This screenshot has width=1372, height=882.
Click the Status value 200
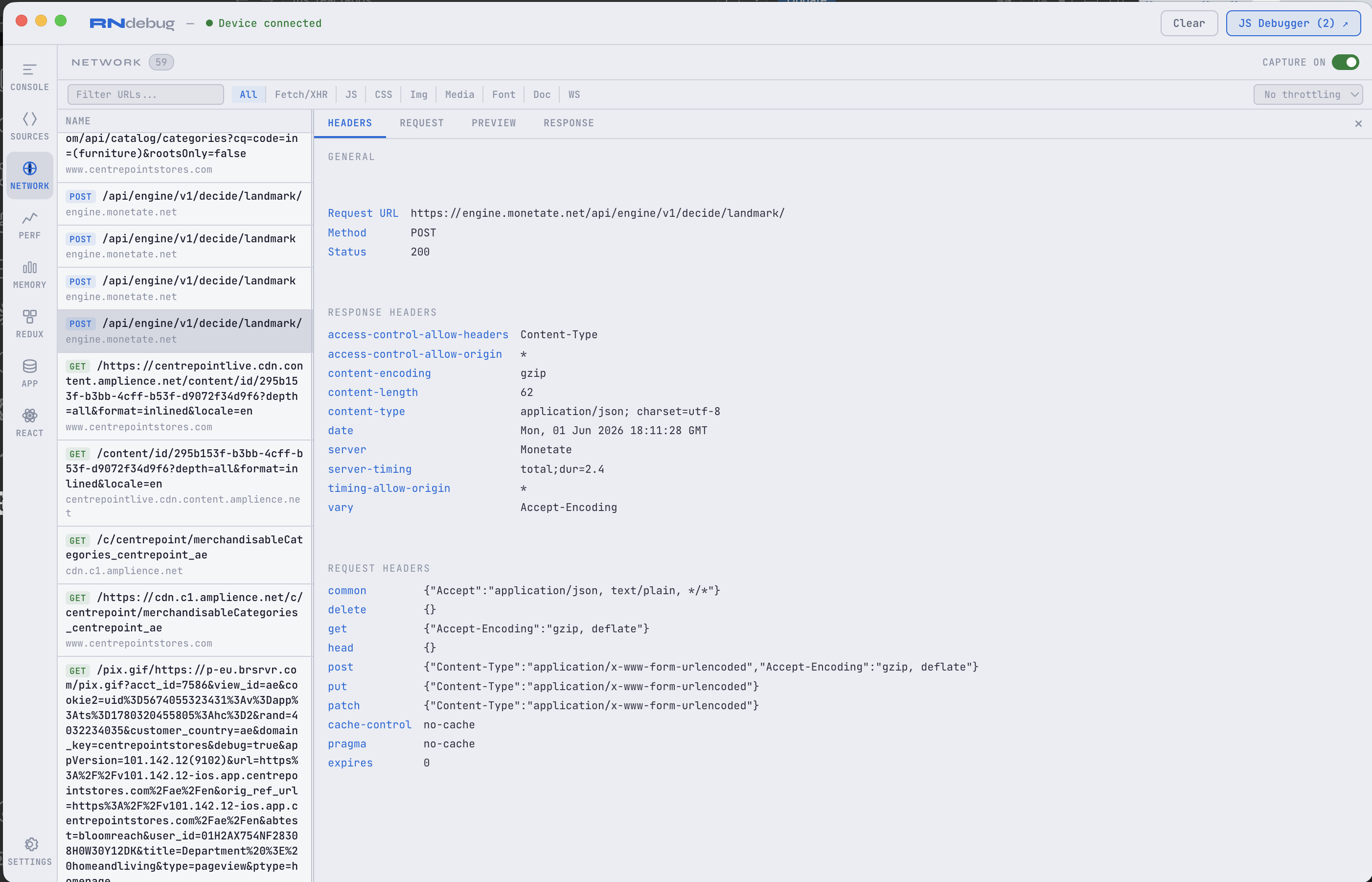pos(420,252)
